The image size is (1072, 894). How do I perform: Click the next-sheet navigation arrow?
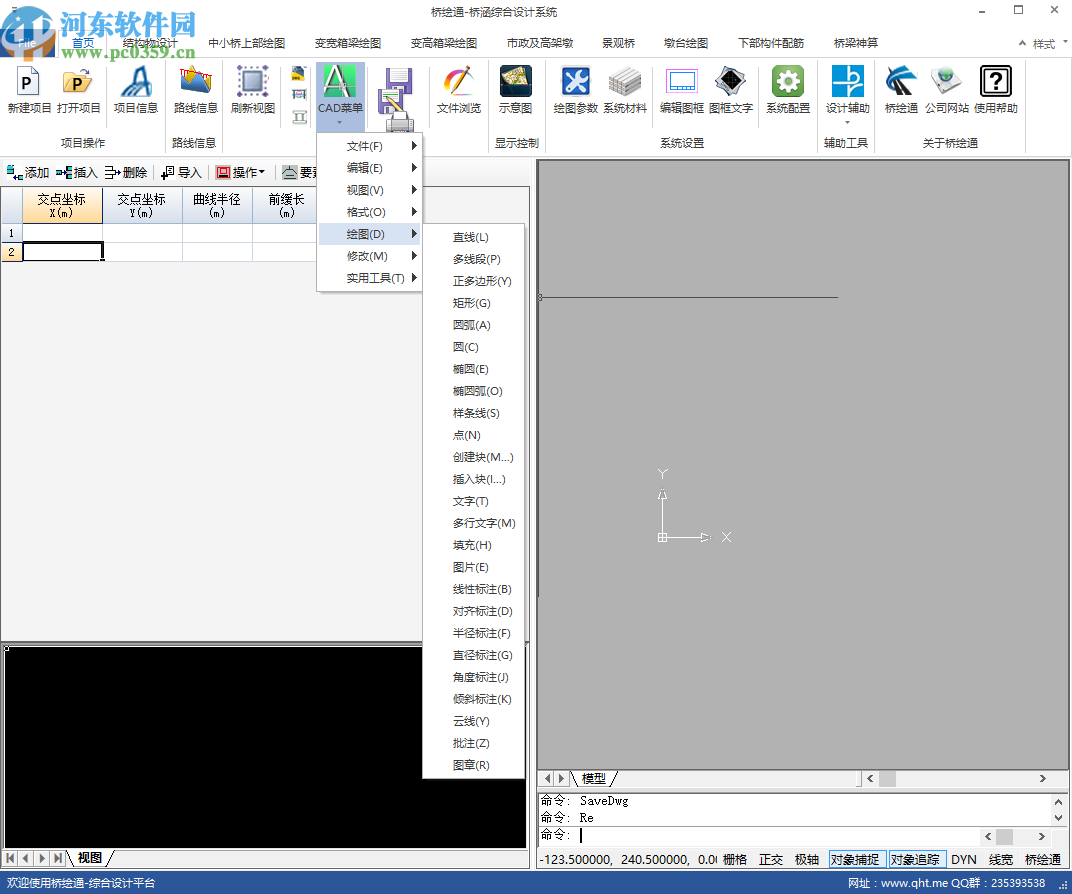[42, 858]
